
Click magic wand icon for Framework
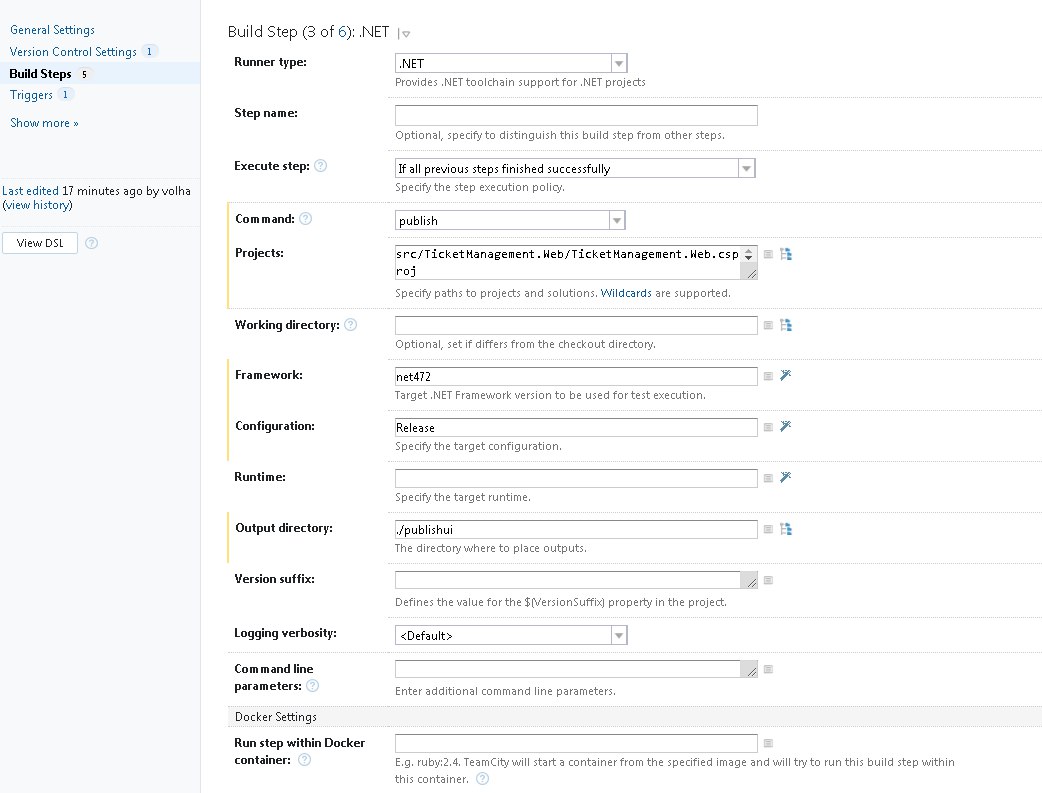(785, 375)
